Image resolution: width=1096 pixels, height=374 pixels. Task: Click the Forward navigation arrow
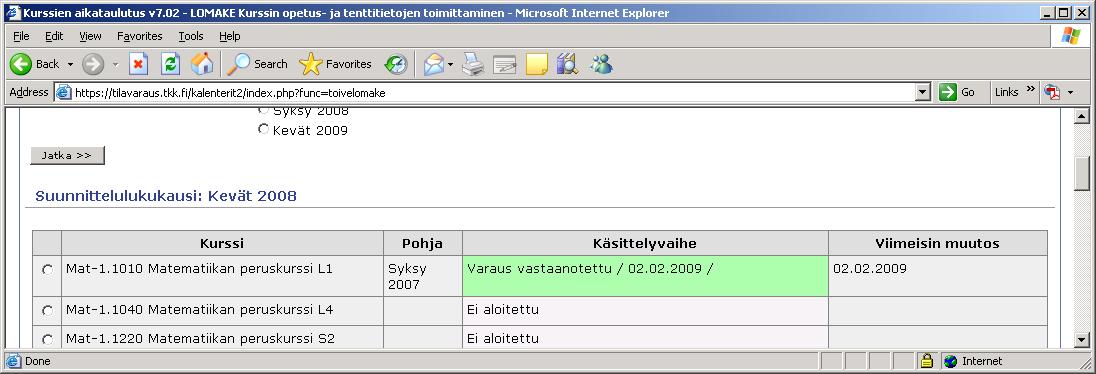(93, 64)
